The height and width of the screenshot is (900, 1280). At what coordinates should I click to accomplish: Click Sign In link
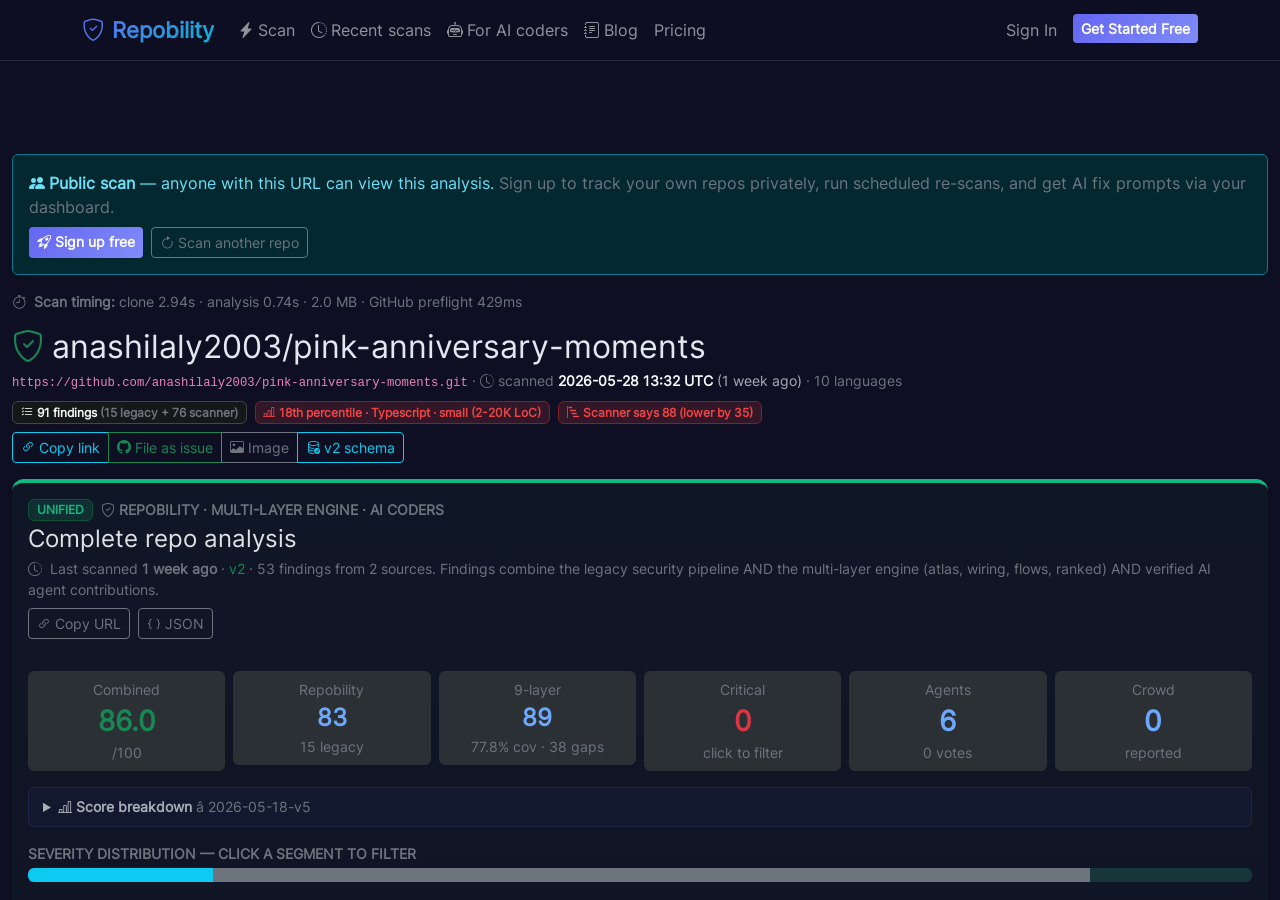click(x=1031, y=30)
